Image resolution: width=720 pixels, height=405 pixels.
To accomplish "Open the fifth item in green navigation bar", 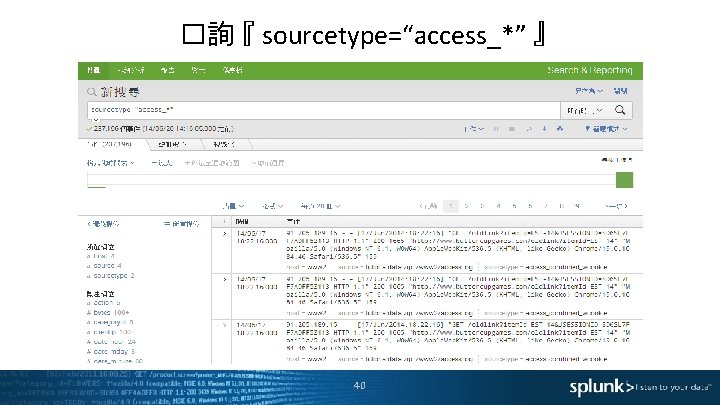I will tap(232, 70).
